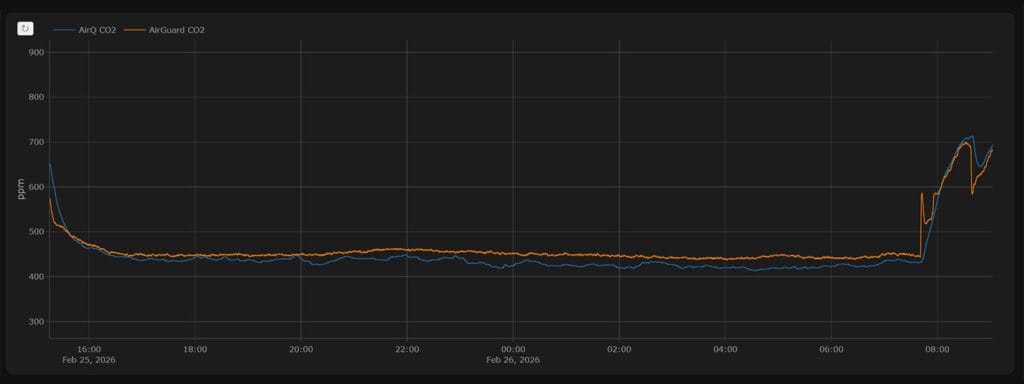Toggle the AirGuard CO2 legend series
This screenshot has width=1024, height=384.
point(165,29)
